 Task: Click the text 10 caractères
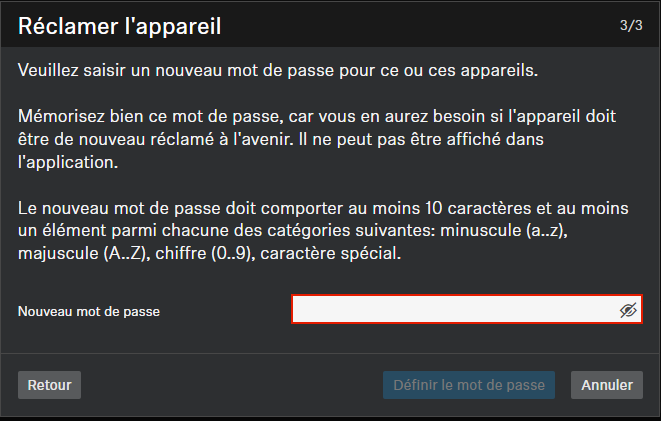(x=478, y=208)
